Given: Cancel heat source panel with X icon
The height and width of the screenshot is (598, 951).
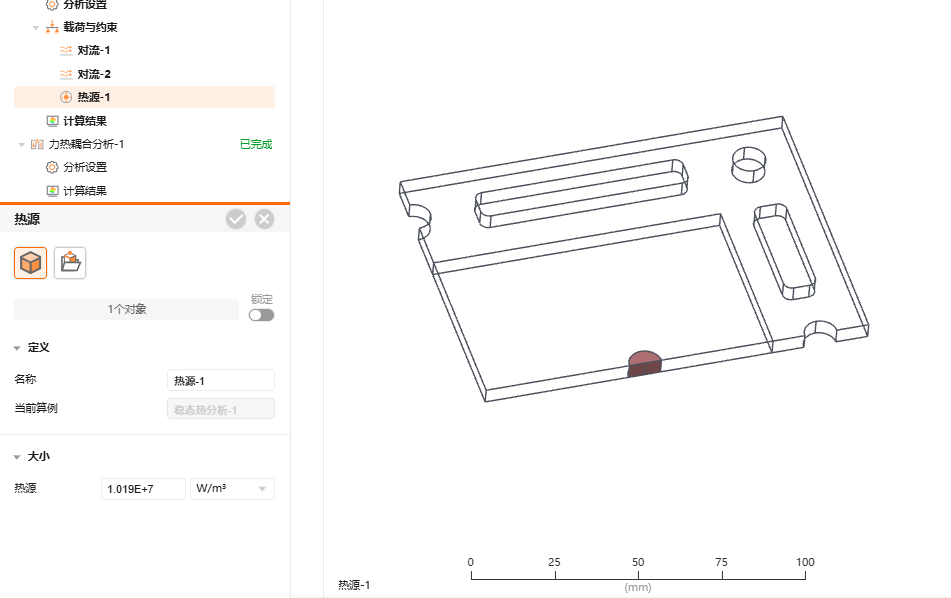Looking at the screenshot, I should [x=264, y=219].
